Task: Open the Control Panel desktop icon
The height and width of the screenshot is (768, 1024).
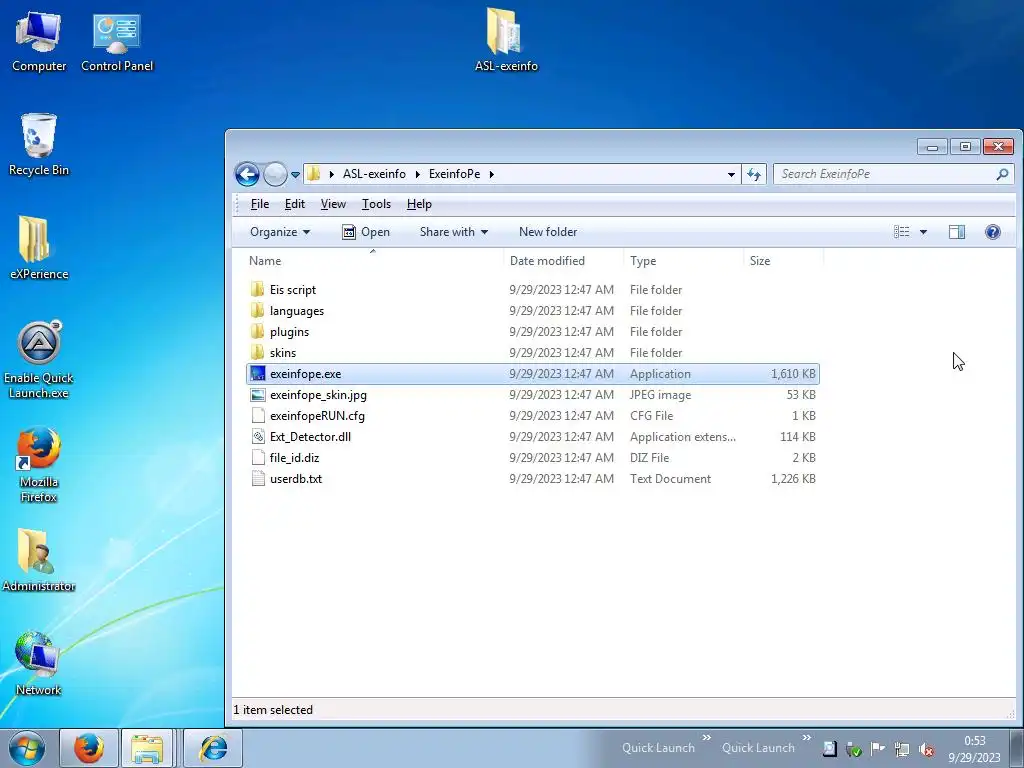Action: 117,40
